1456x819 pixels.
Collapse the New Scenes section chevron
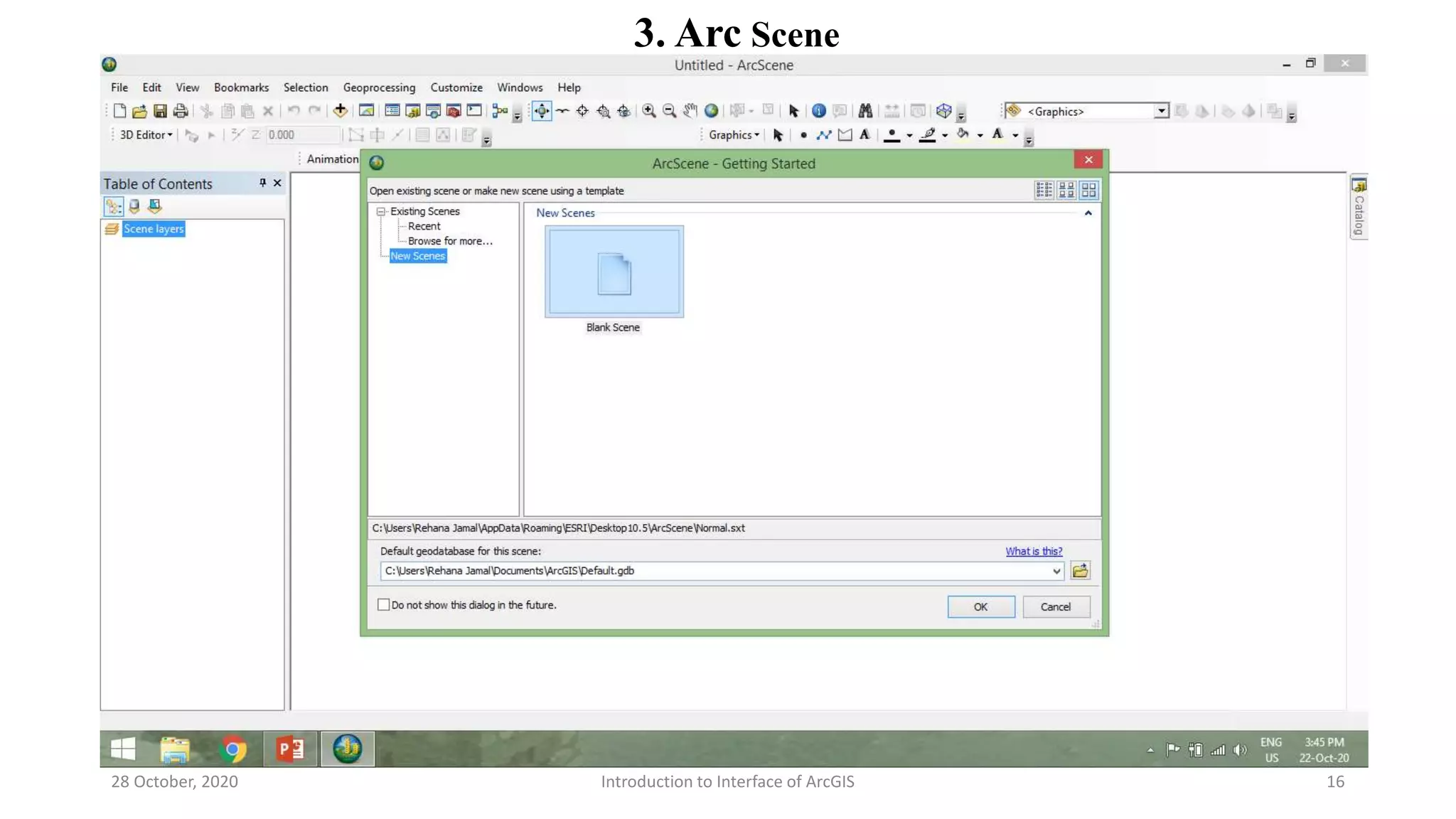(x=1088, y=213)
